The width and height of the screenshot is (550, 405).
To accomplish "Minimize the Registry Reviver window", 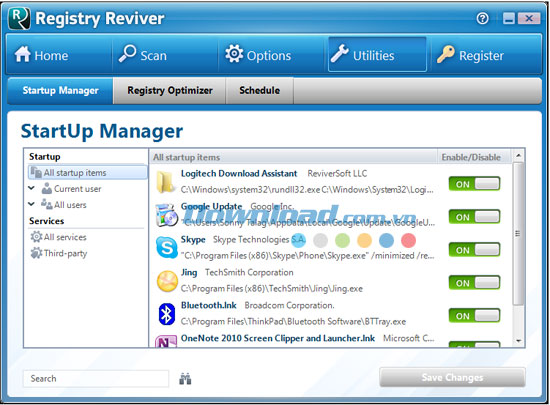I will click(509, 18).
